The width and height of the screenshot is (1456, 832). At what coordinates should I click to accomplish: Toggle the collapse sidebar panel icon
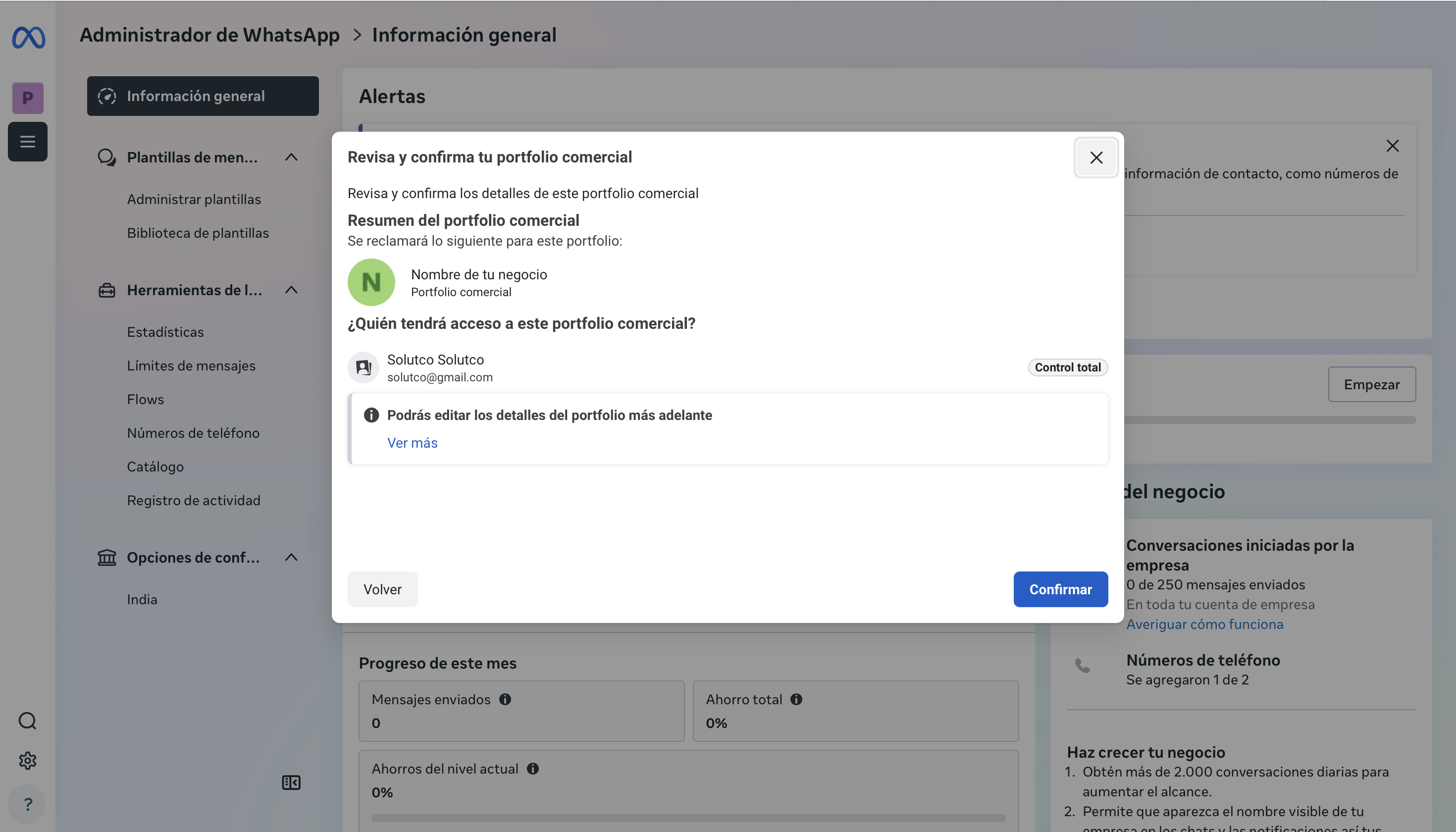(x=291, y=782)
